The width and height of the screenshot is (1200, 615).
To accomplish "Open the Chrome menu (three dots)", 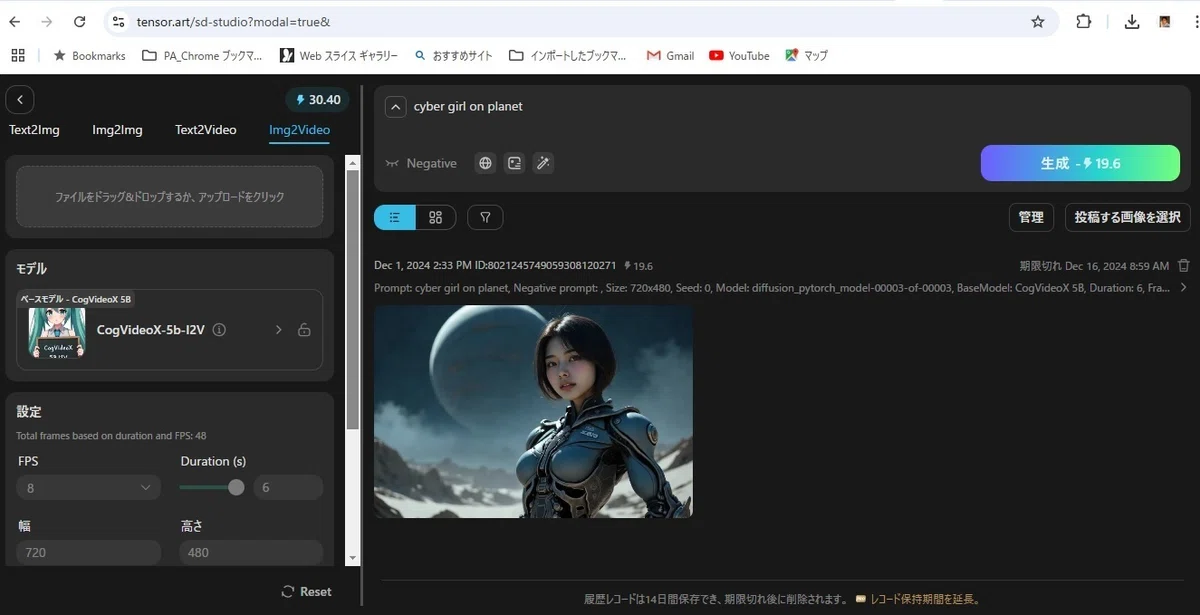I will coord(1195,21).
